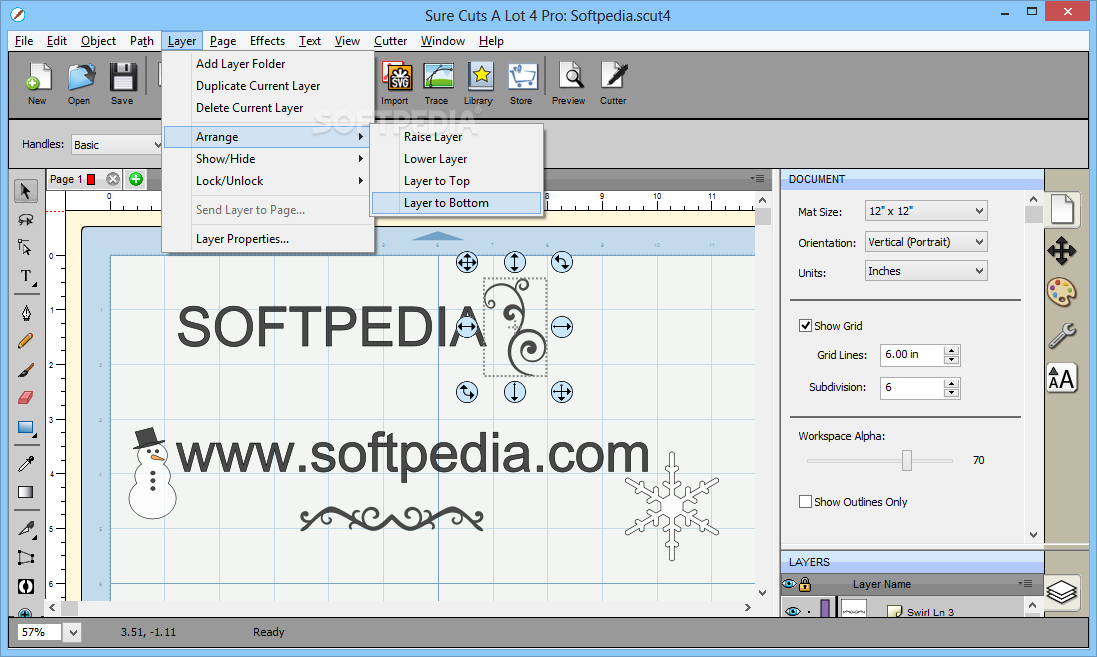
Task: Open the Library toolbar icon
Action: click(479, 83)
